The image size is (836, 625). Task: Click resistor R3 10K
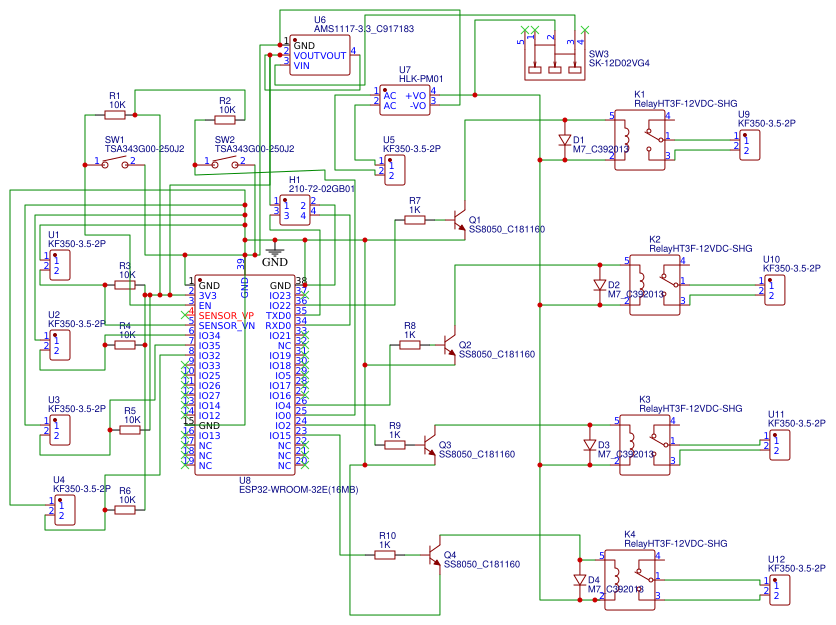coord(125,285)
